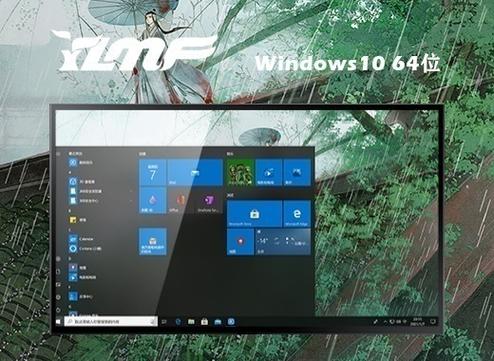Open Pictures from the Start side rail
Image resolution: width=494 pixels, height=361 pixels.
(58, 284)
